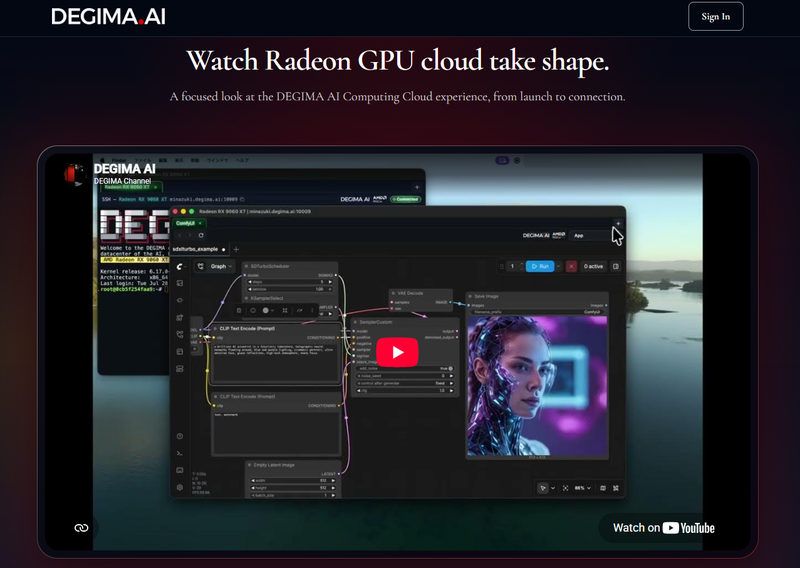Click the fit-view icon left of 86%
The height and width of the screenshot is (568, 800).
pos(565,488)
